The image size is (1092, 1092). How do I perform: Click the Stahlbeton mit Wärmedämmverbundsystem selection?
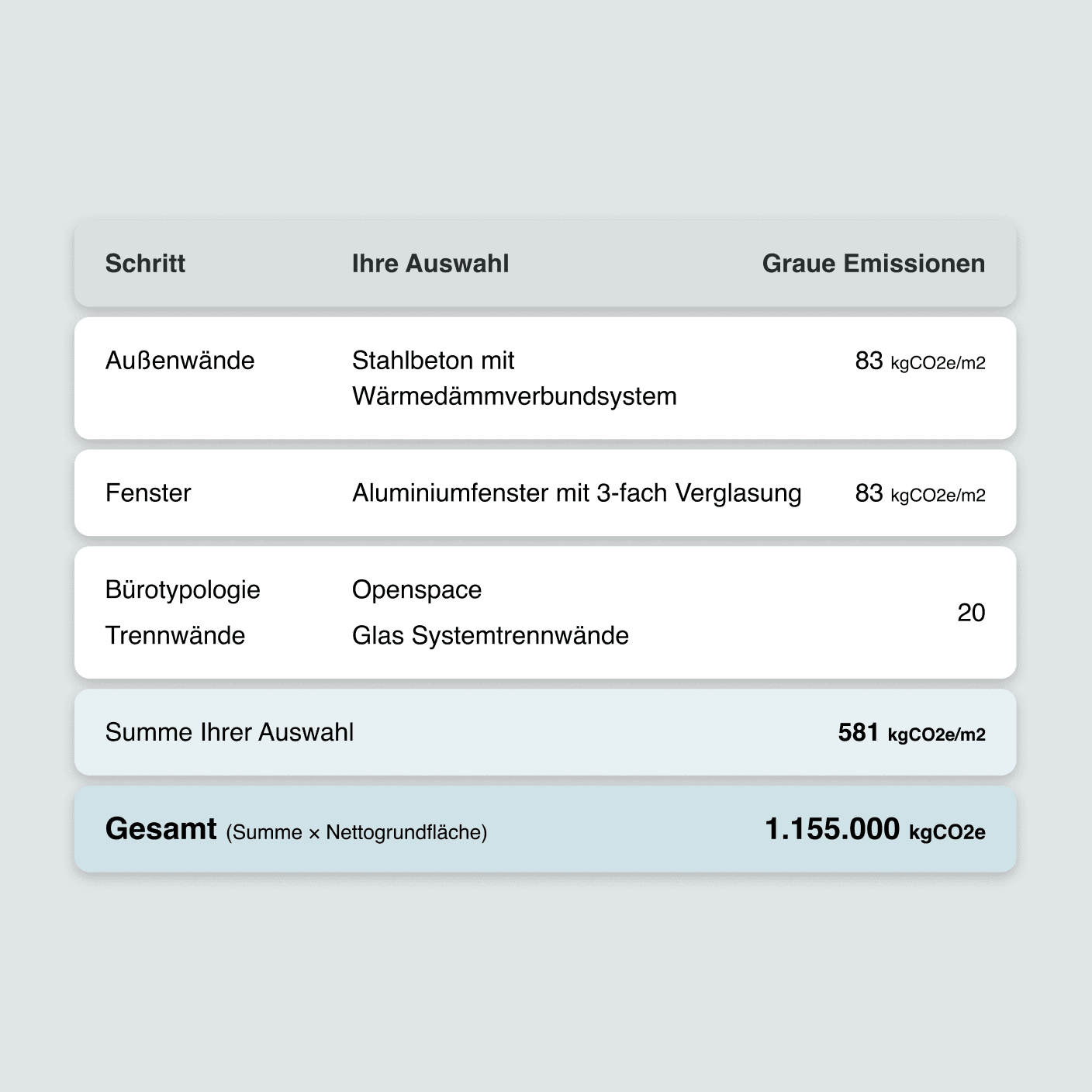pos(514,378)
